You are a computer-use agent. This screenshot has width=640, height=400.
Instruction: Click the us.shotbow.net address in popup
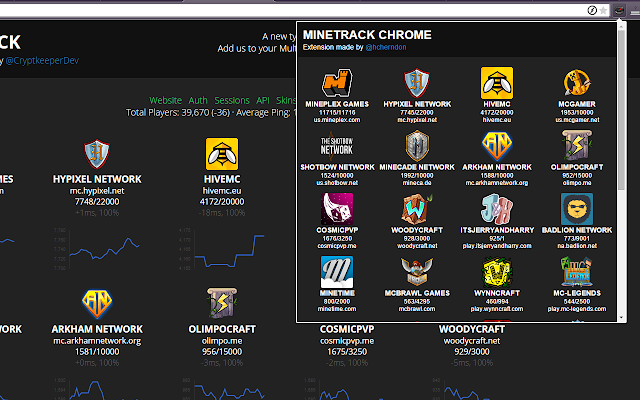pos(337,183)
